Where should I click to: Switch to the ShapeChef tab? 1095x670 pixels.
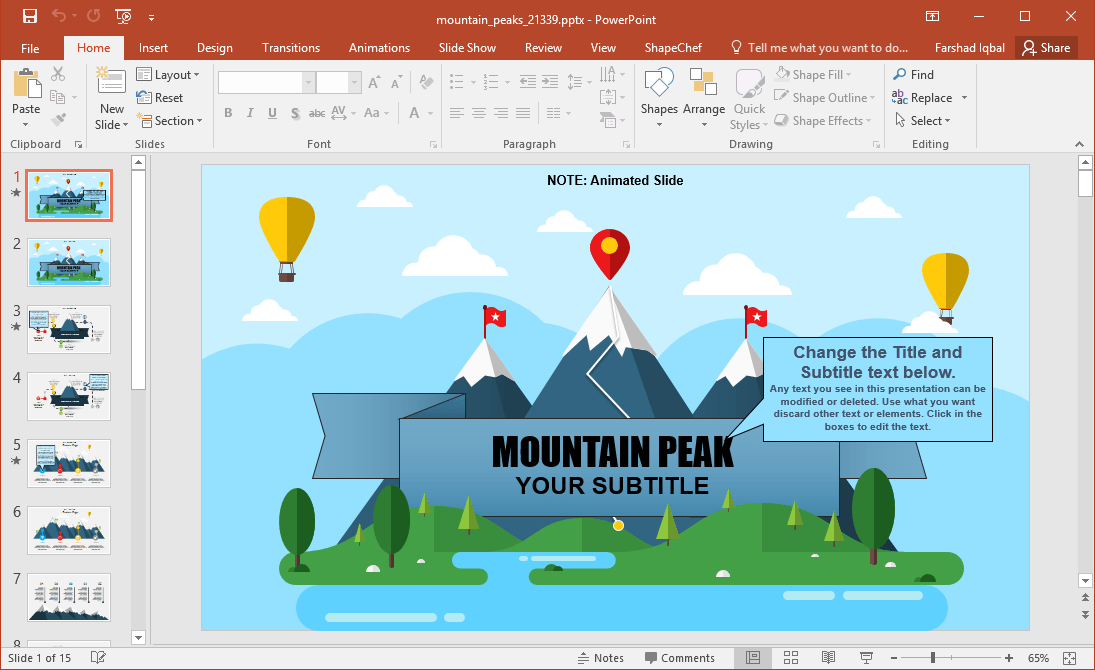673,48
